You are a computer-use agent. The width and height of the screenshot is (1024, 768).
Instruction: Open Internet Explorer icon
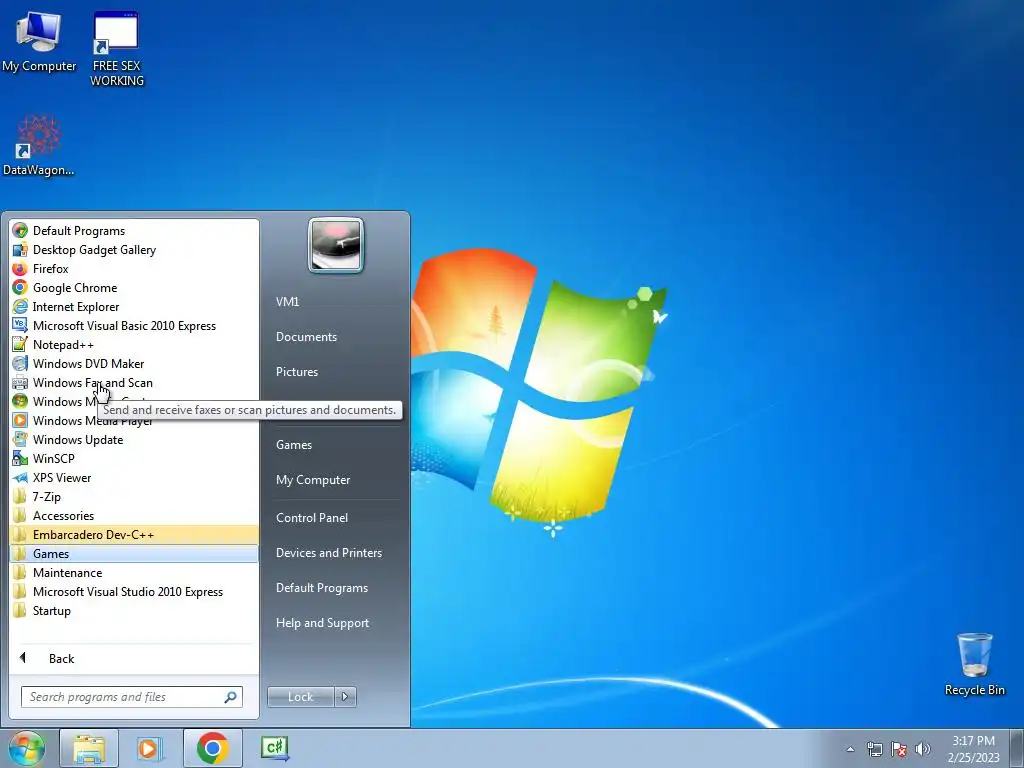[20, 306]
